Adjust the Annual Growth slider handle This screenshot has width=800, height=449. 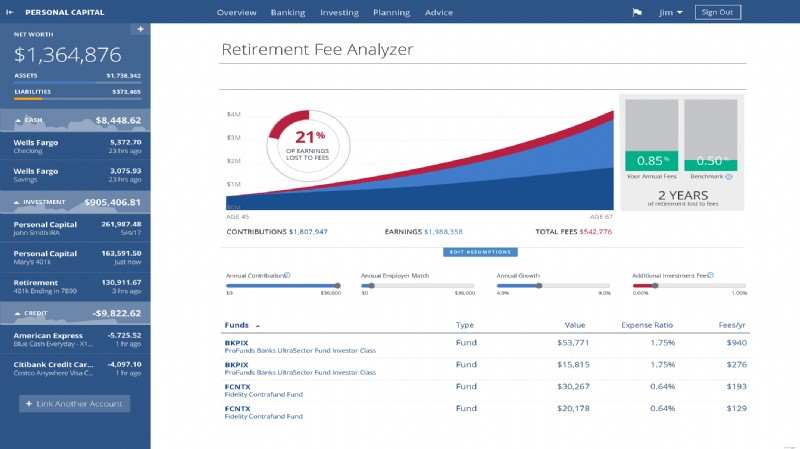[x=539, y=286]
